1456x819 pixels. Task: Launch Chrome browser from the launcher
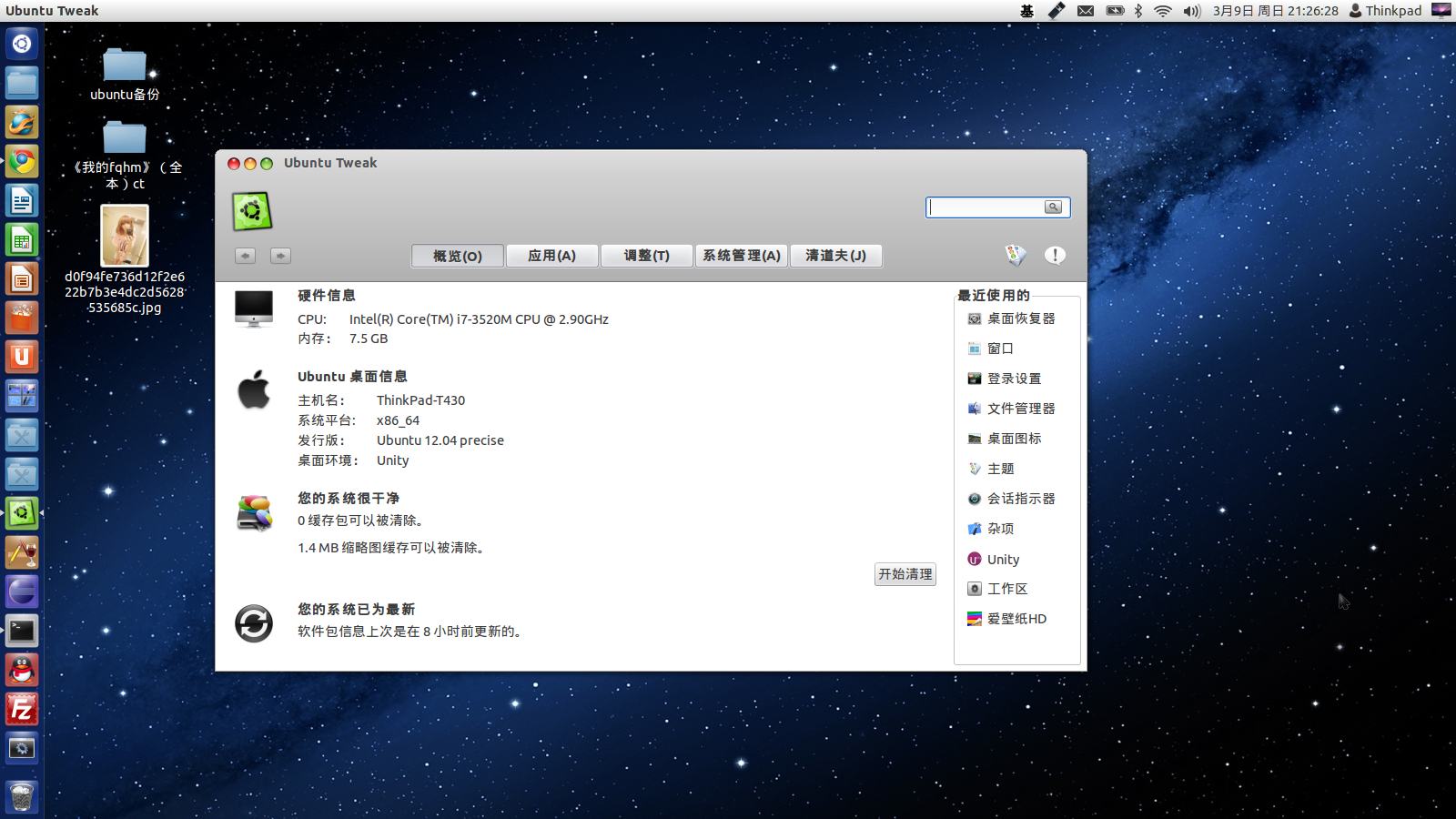click(x=22, y=162)
